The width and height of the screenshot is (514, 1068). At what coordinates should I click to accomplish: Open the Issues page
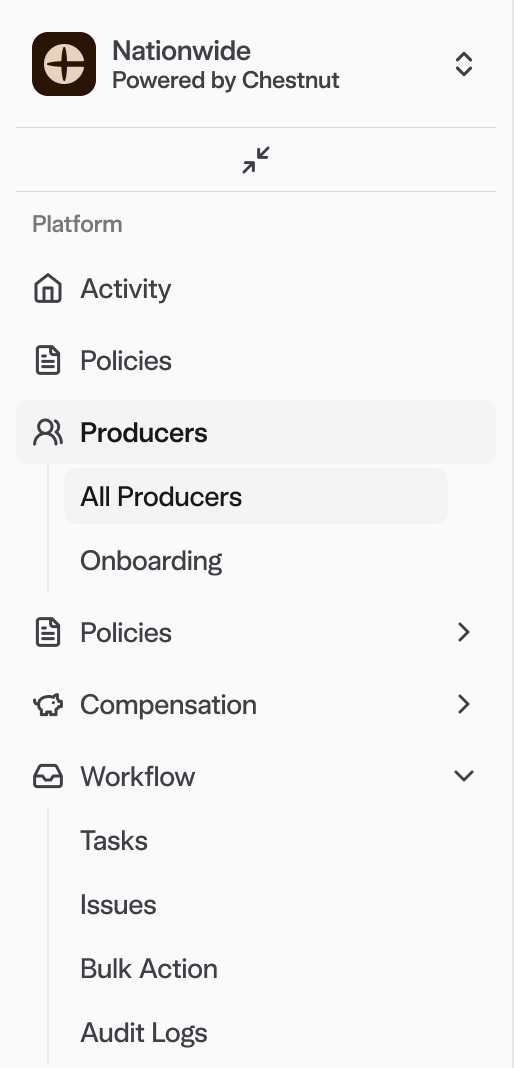[x=118, y=905]
